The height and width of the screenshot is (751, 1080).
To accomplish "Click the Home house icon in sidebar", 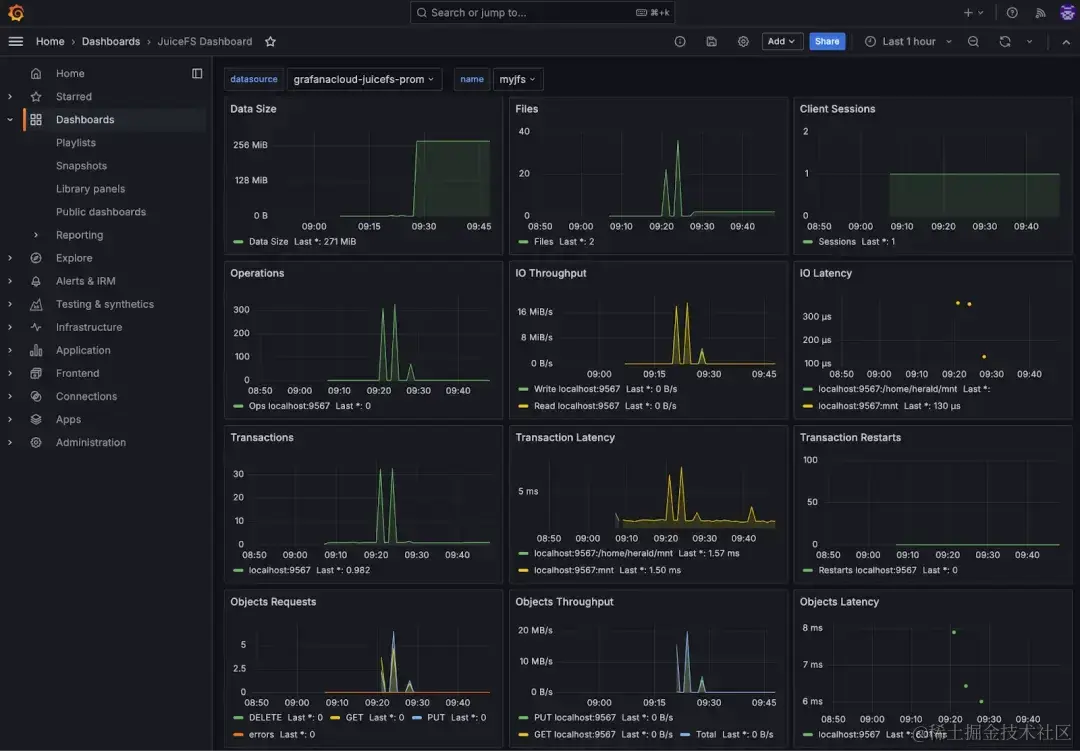I will tap(36, 73).
